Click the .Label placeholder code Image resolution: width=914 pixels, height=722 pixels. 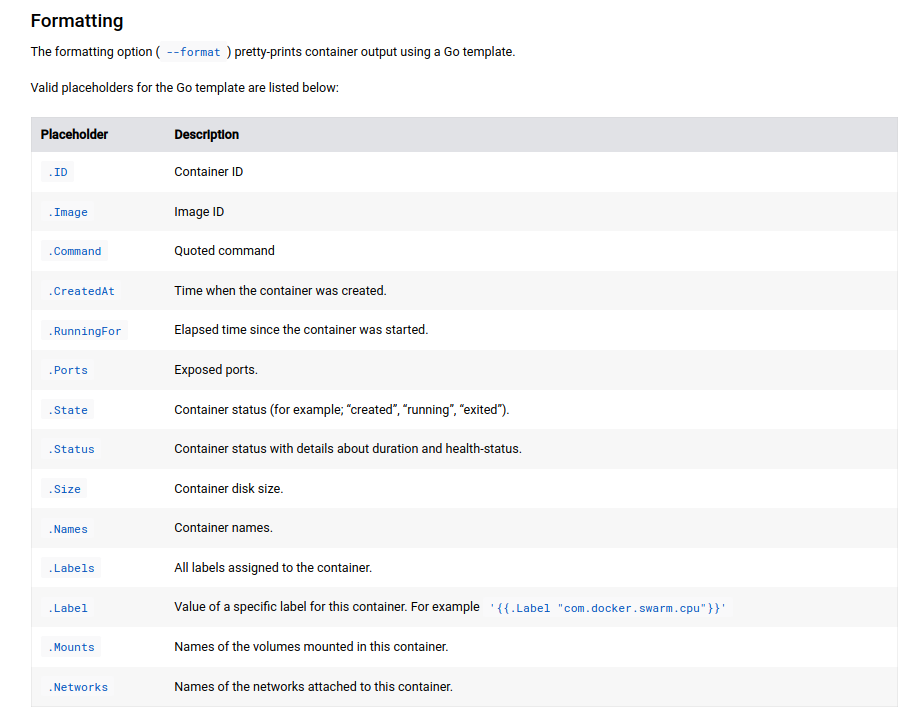pyautogui.click(x=68, y=608)
